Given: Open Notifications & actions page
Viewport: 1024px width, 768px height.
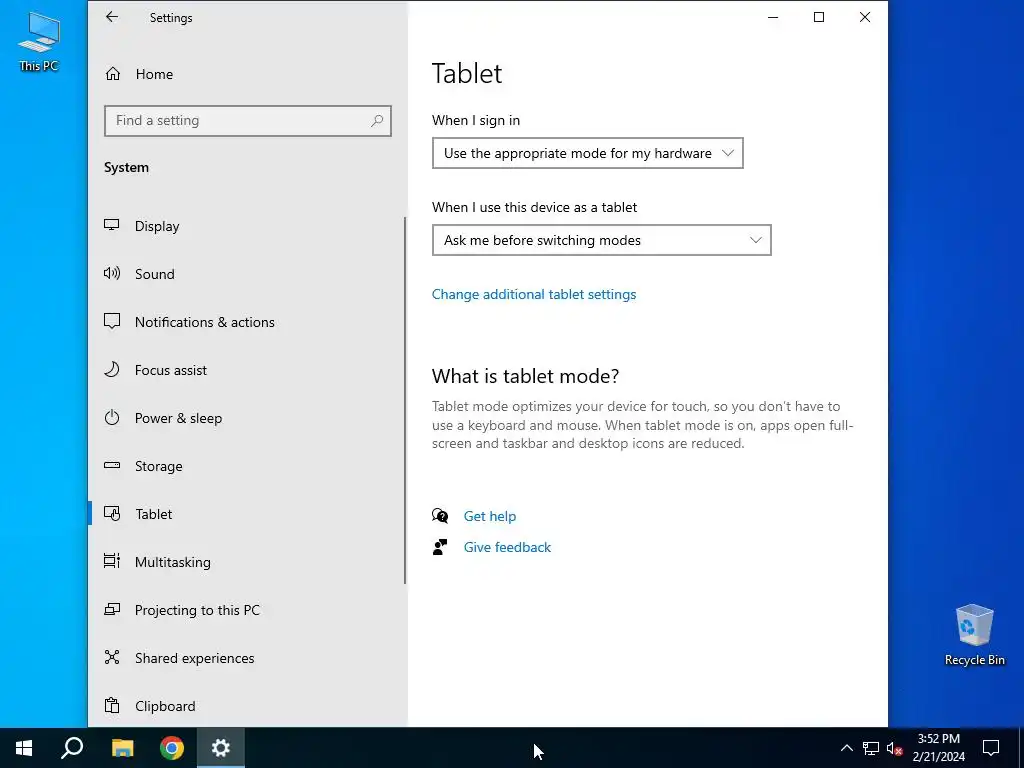Looking at the screenshot, I should pos(248,322).
